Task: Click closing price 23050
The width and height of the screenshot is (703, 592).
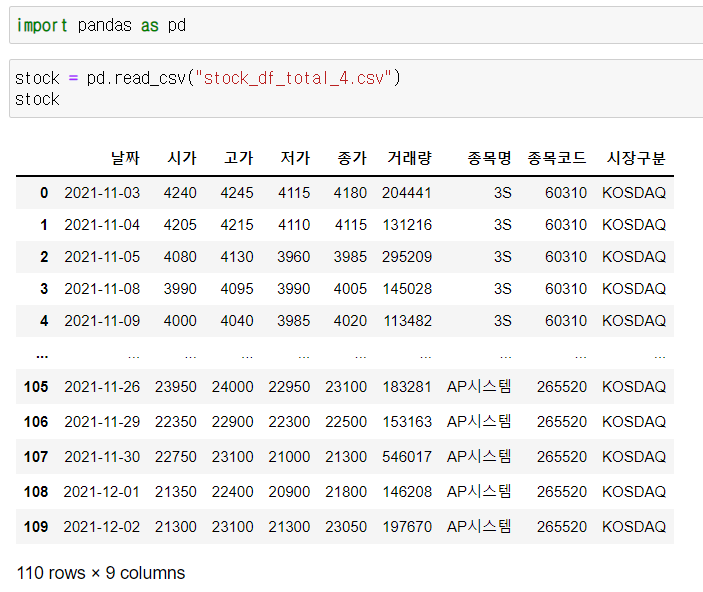Action: pos(346,527)
